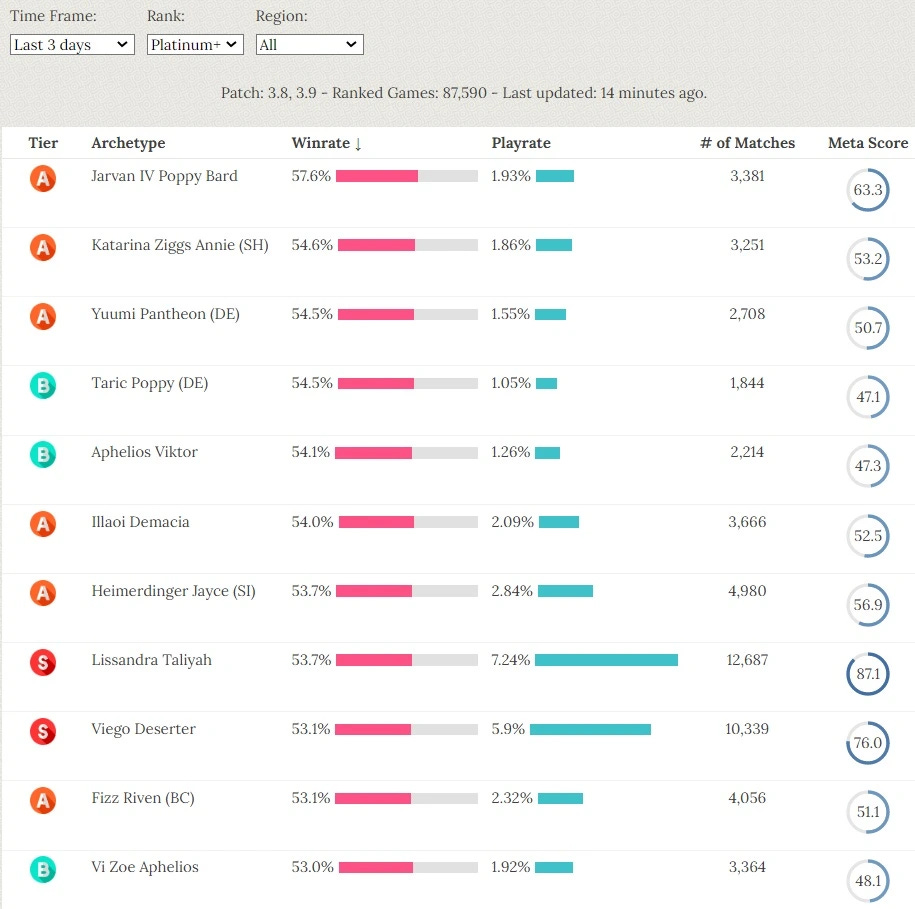The height and width of the screenshot is (909, 915).
Task: Click the B tier badge for Vi Zoe Aphelios
Action: coord(43,869)
